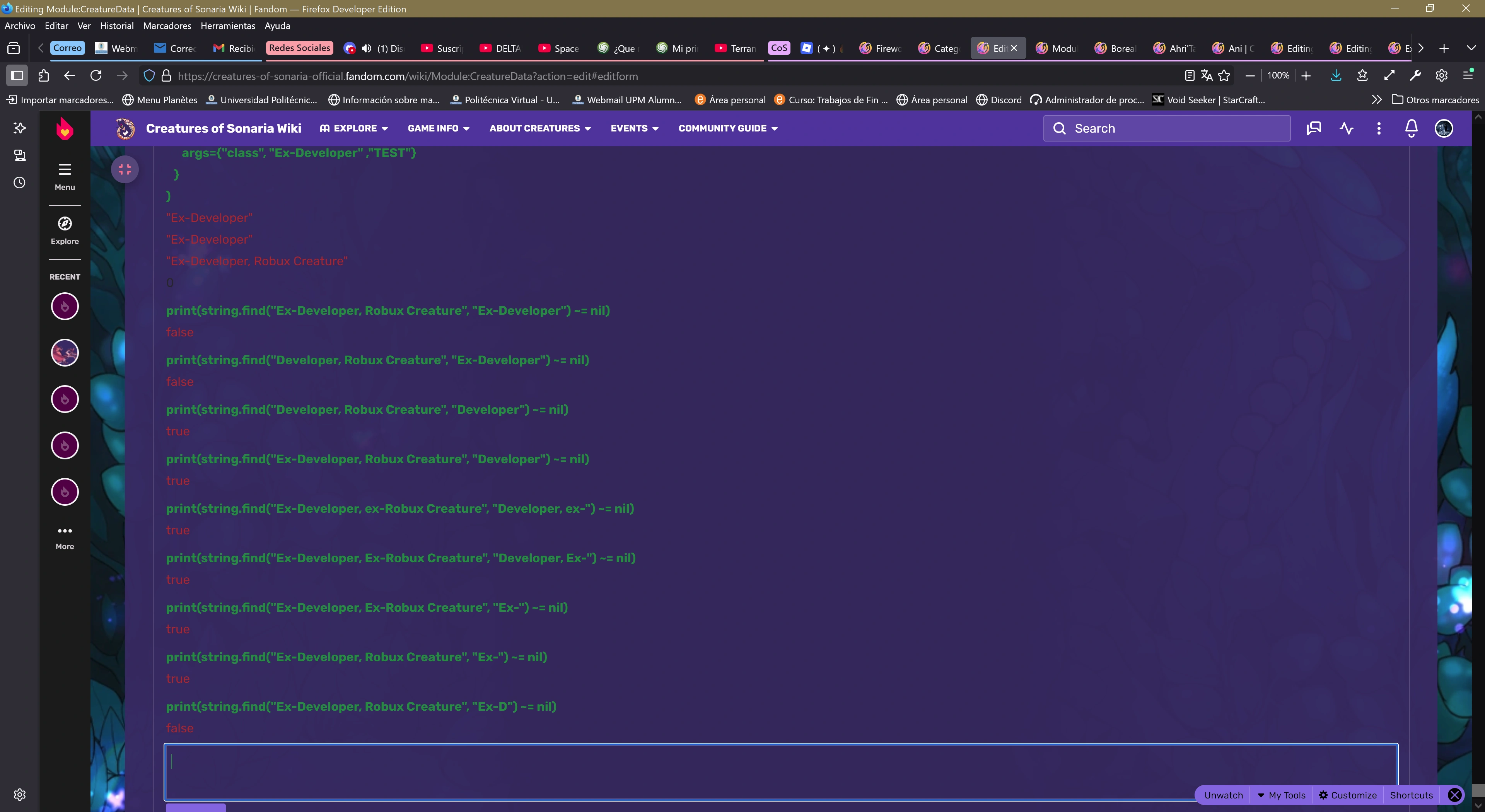Mute the playing Discord tab's audio icon
Viewport: 1485px width, 812px height.
tap(367, 48)
